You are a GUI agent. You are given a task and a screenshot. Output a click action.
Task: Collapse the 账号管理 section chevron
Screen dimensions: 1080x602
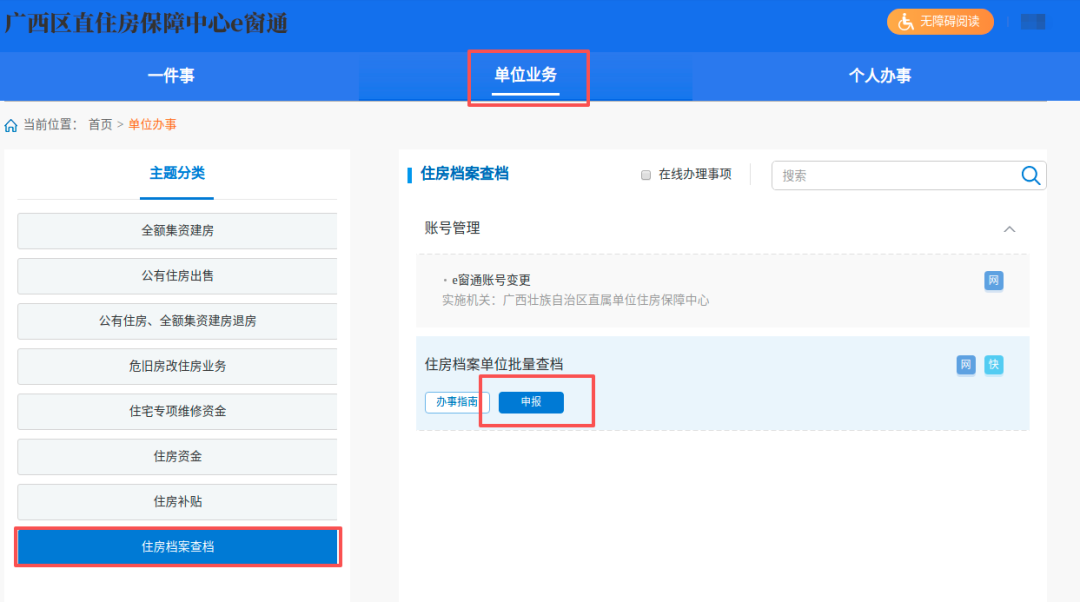click(1009, 229)
